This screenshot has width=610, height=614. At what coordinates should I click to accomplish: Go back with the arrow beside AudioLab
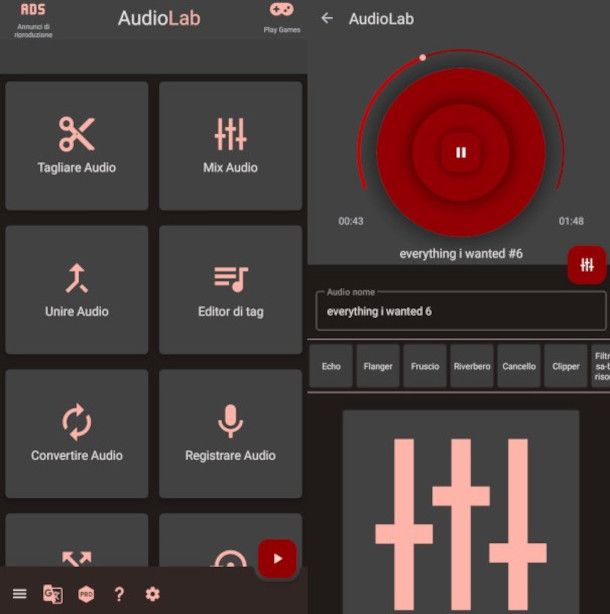coord(327,18)
